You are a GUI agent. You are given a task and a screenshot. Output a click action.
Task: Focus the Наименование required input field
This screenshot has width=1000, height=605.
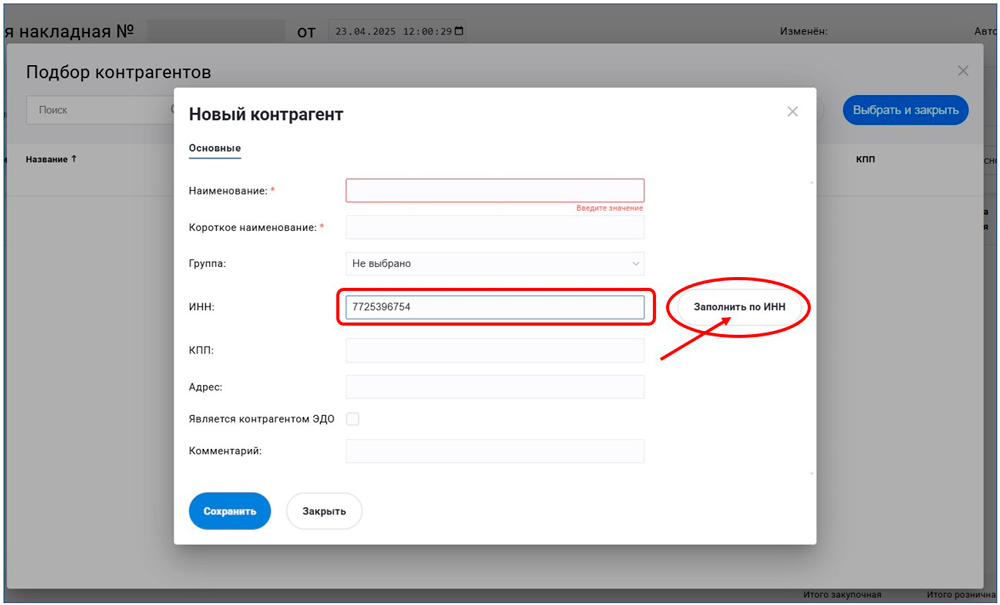pyautogui.click(x=495, y=190)
